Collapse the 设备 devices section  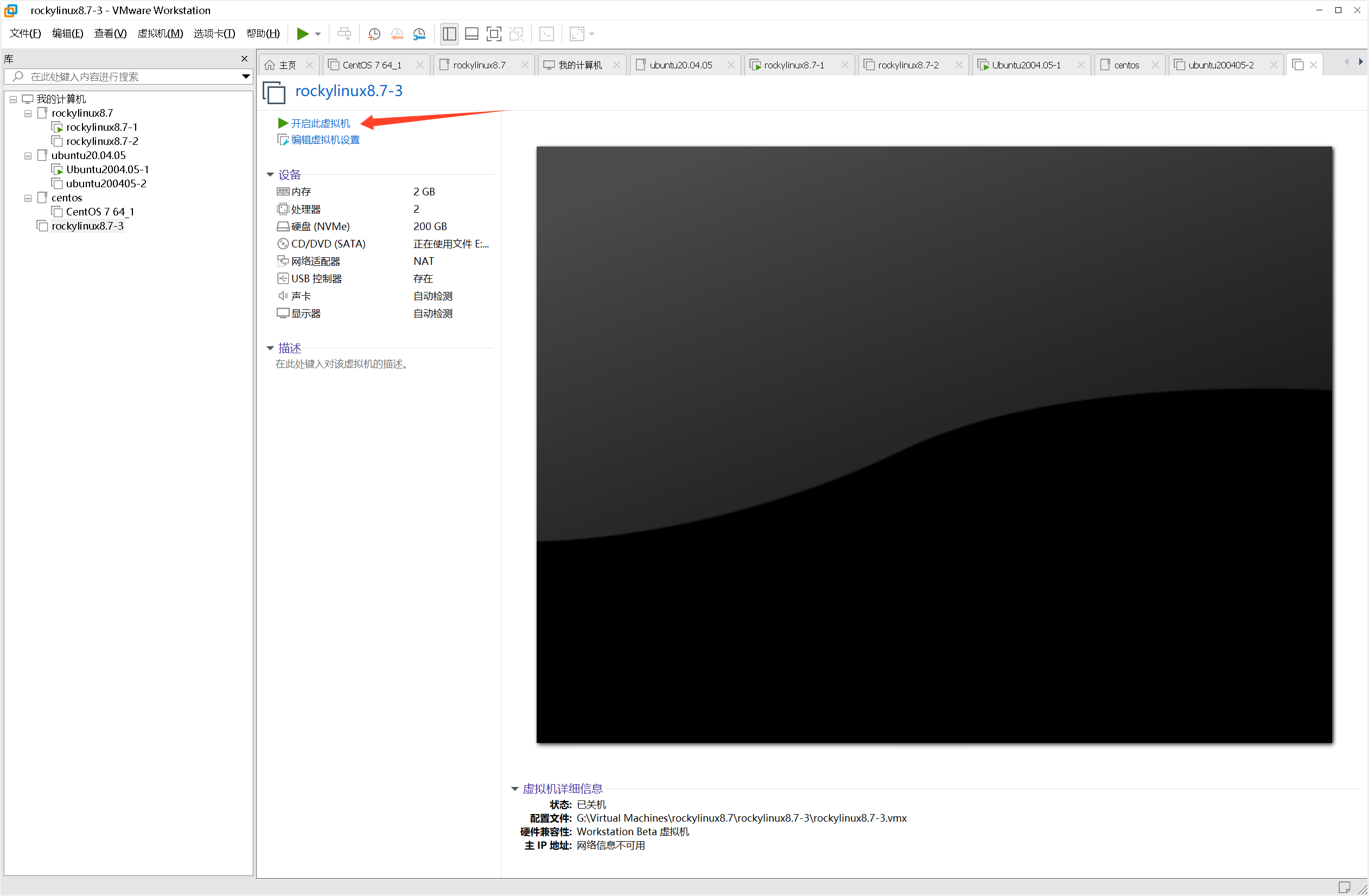270,174
